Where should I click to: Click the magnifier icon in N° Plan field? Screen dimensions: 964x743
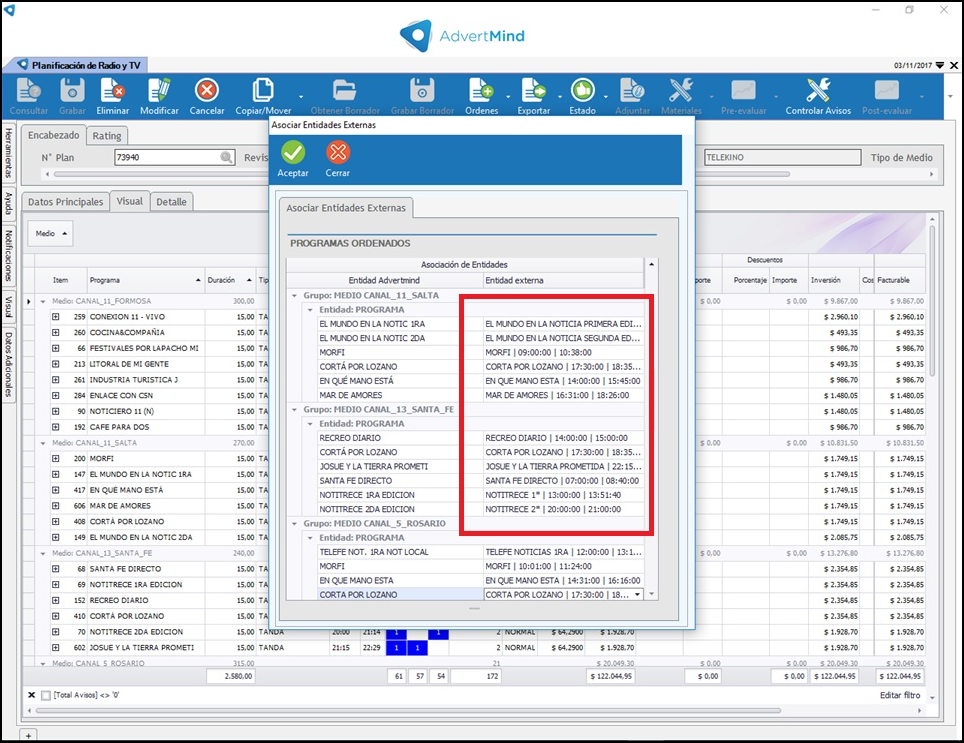tap(226, 157)
